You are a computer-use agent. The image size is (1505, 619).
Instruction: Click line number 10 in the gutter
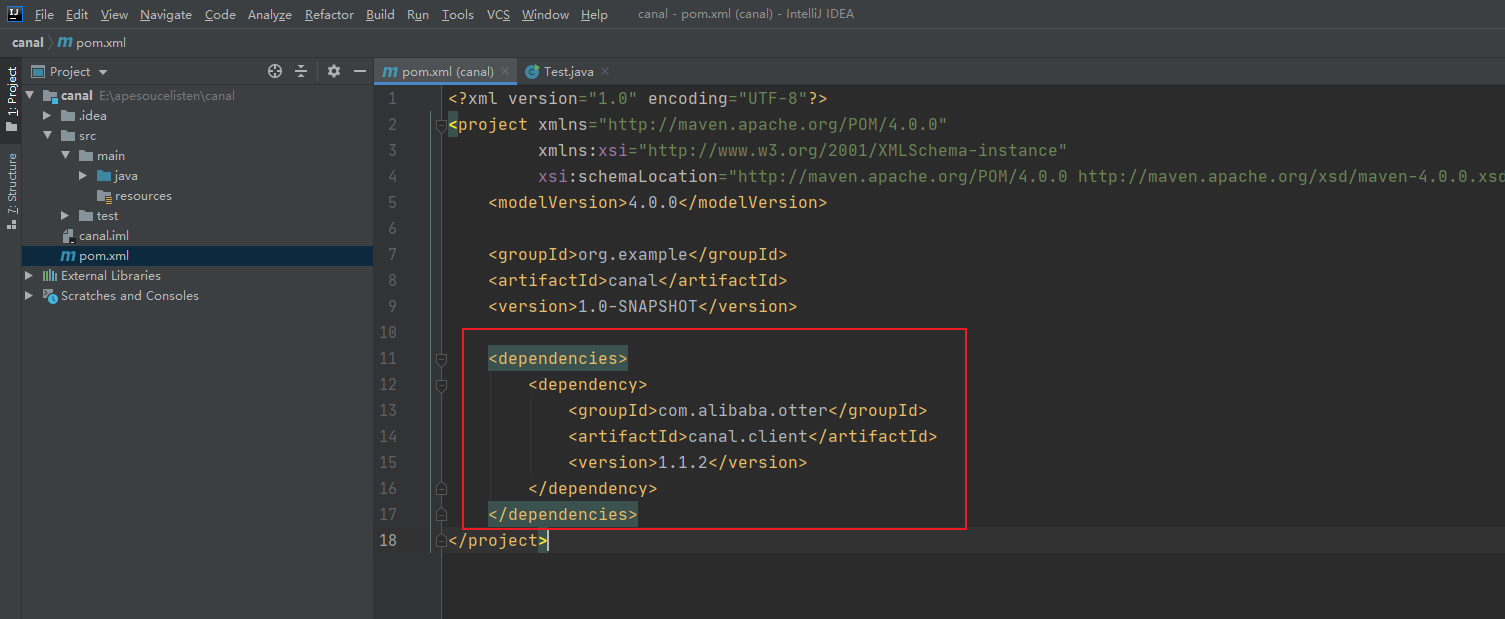388,332
